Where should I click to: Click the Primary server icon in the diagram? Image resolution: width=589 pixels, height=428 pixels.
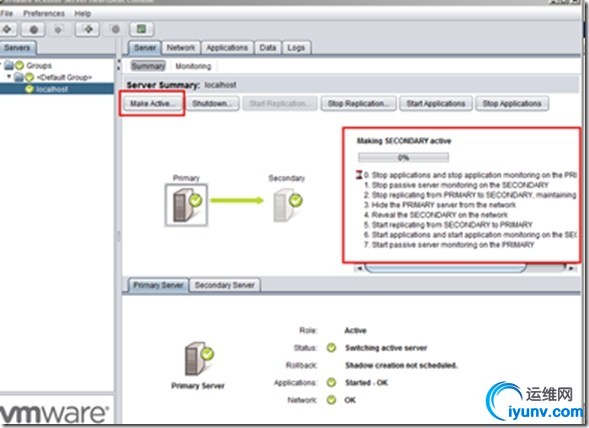tap(186, 205)
